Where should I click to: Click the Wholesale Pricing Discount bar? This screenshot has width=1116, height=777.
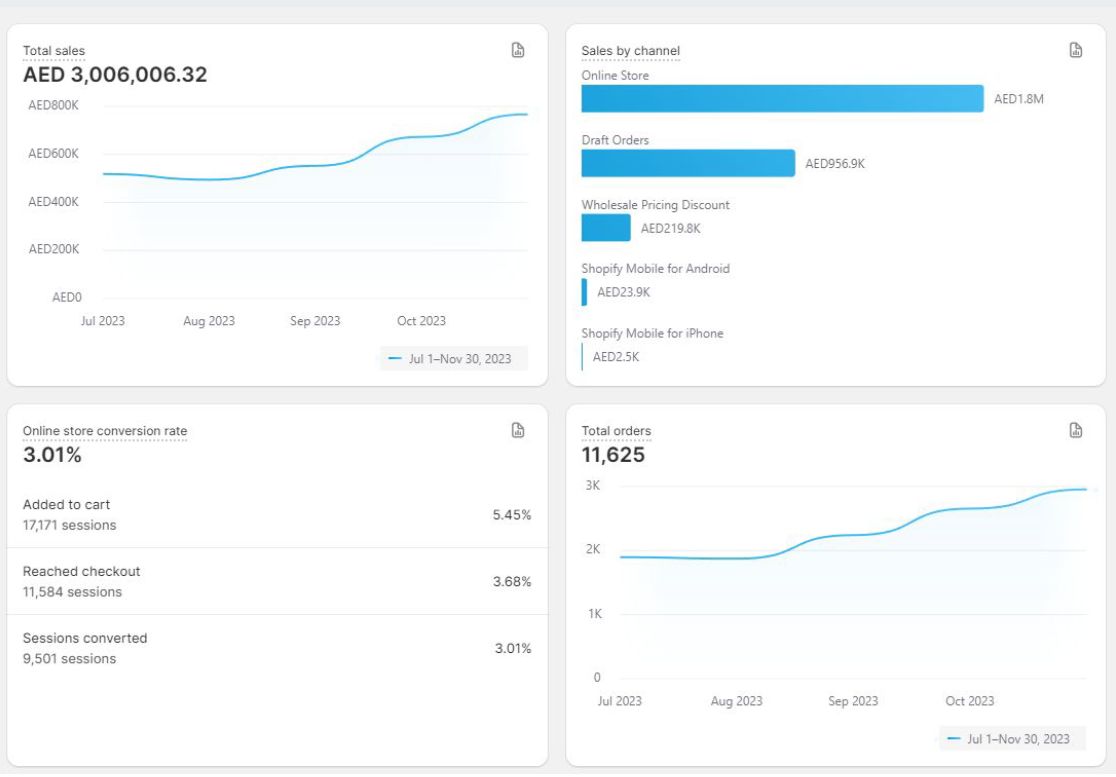(x=606, y=228)
